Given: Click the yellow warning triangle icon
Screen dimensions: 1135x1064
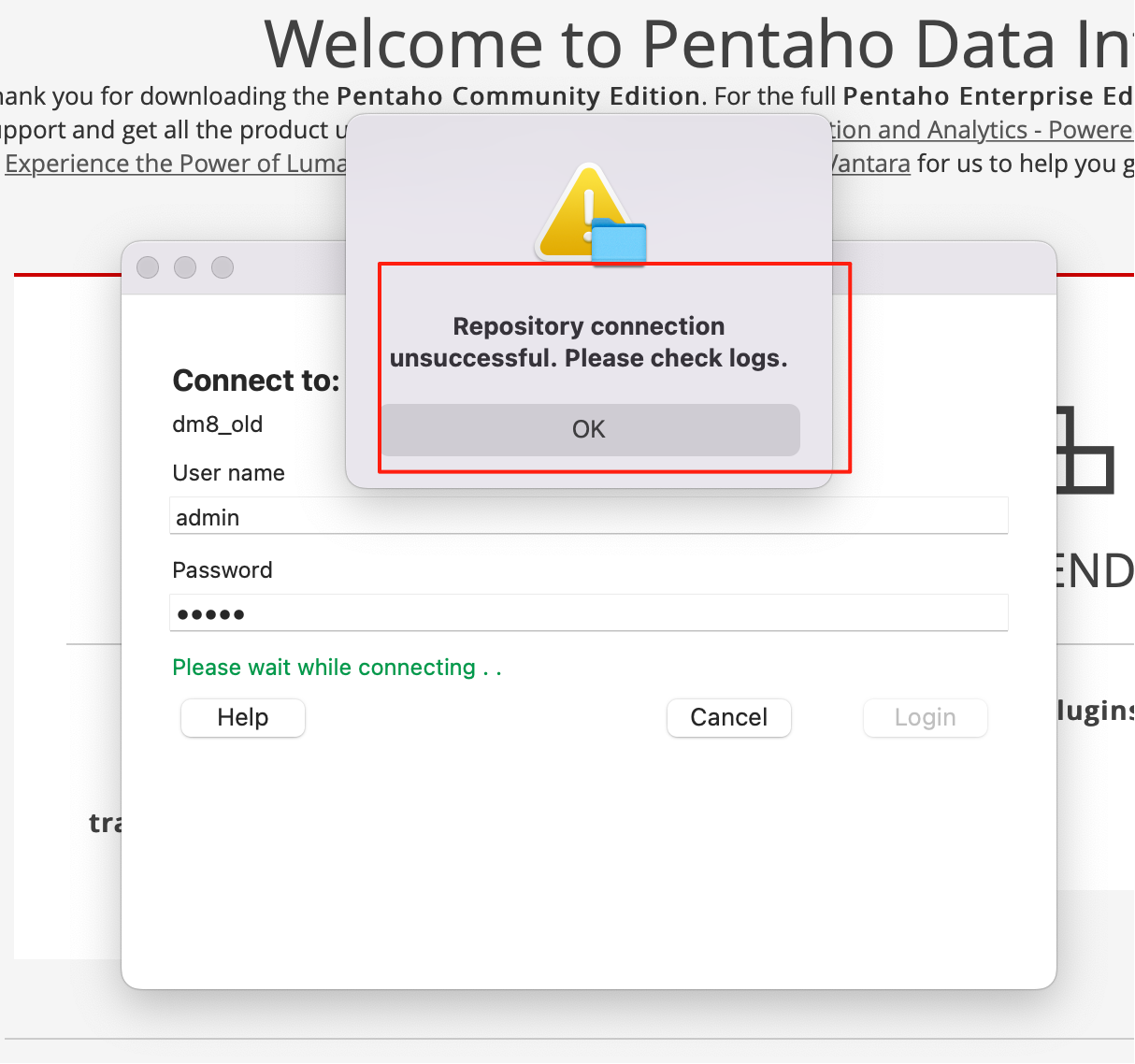Looking at the screenshot, I should [580, 211].
